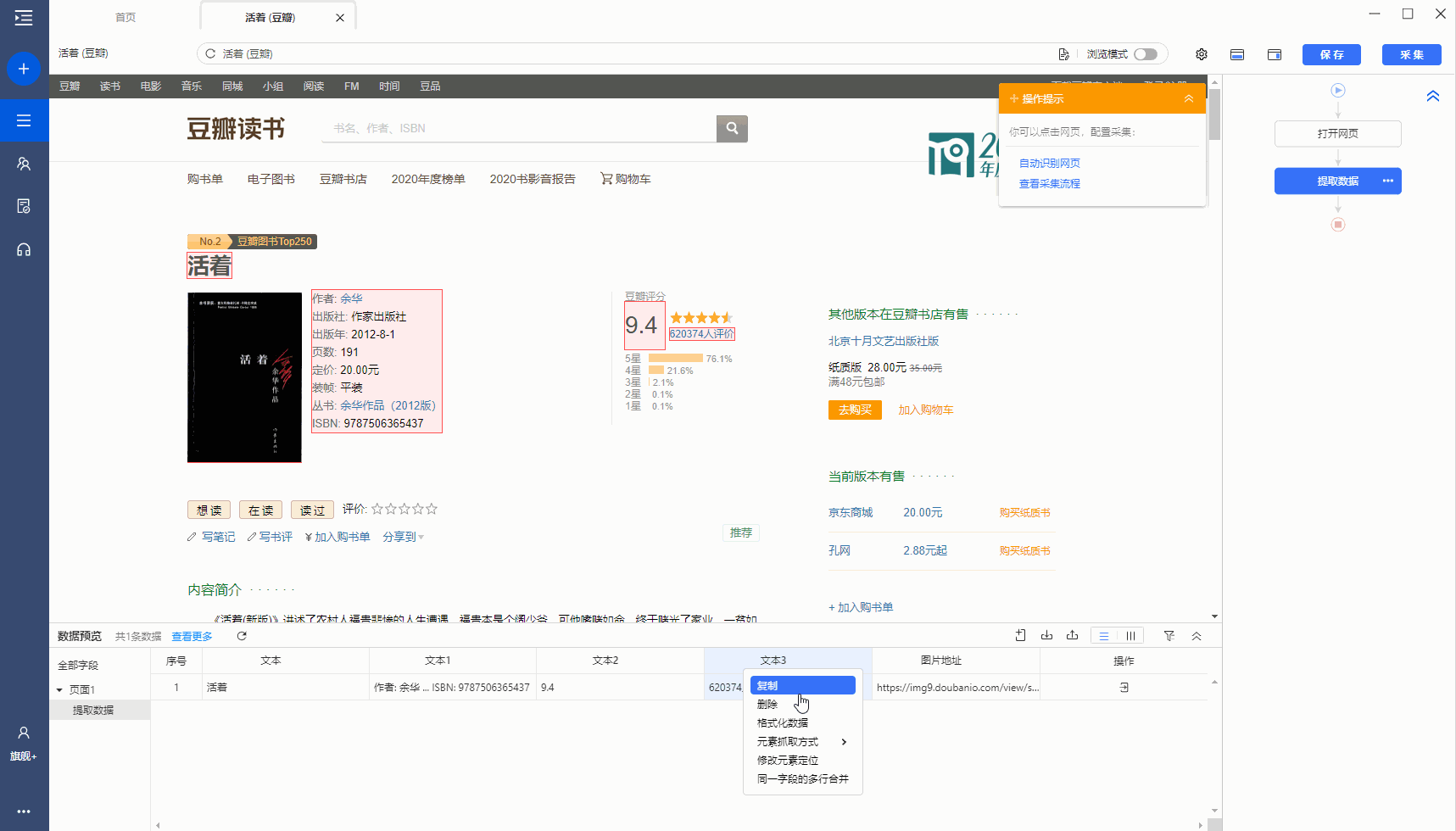Open the filter icon in data preview
The width and height of the screenshot is (1456, 831).
[1169, 635]
